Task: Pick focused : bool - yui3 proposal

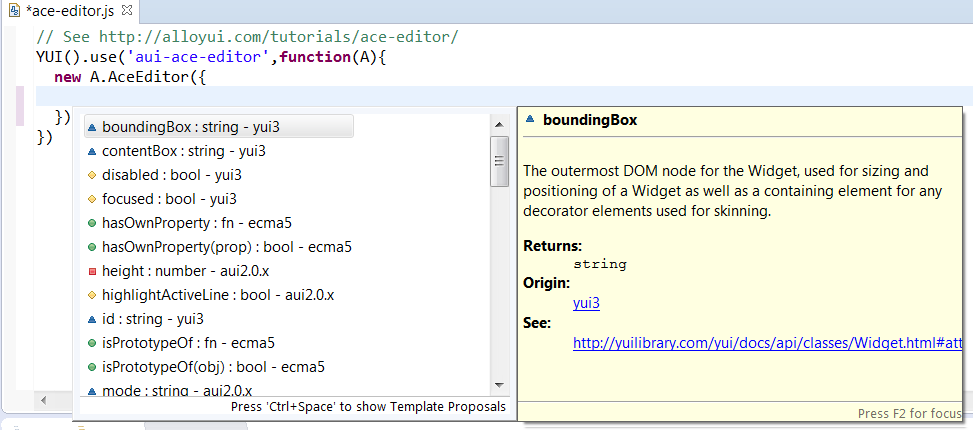Action: pyautogui.click(x=169, y=199)
